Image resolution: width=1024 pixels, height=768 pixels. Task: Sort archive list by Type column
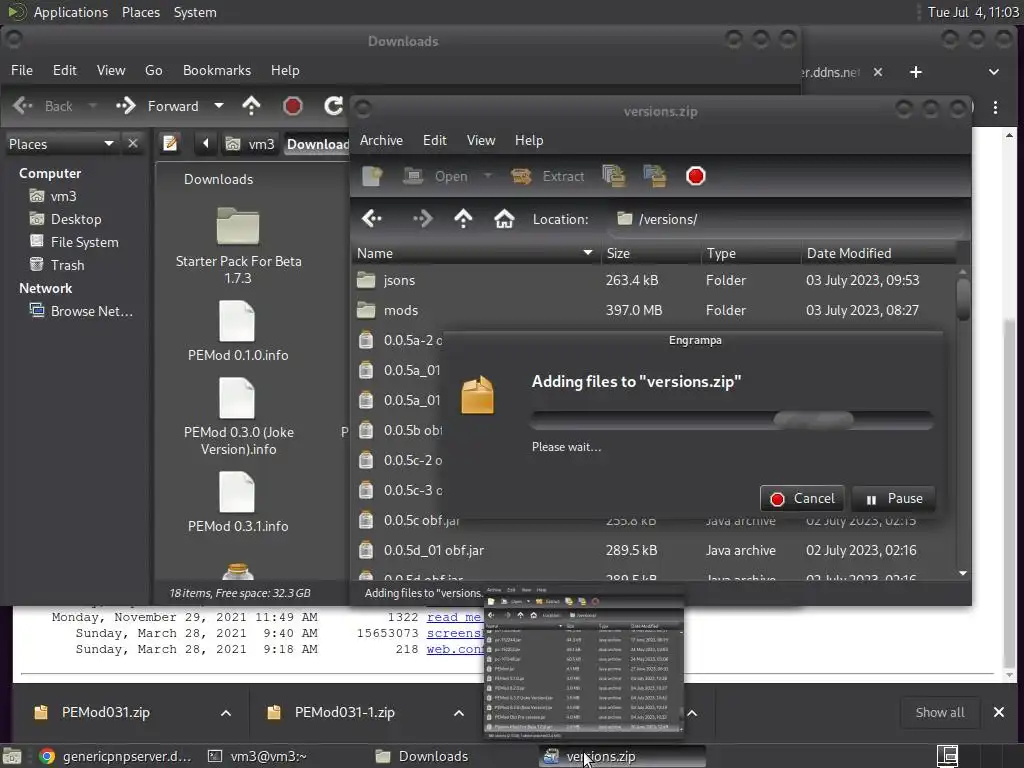tap(751, 253)
